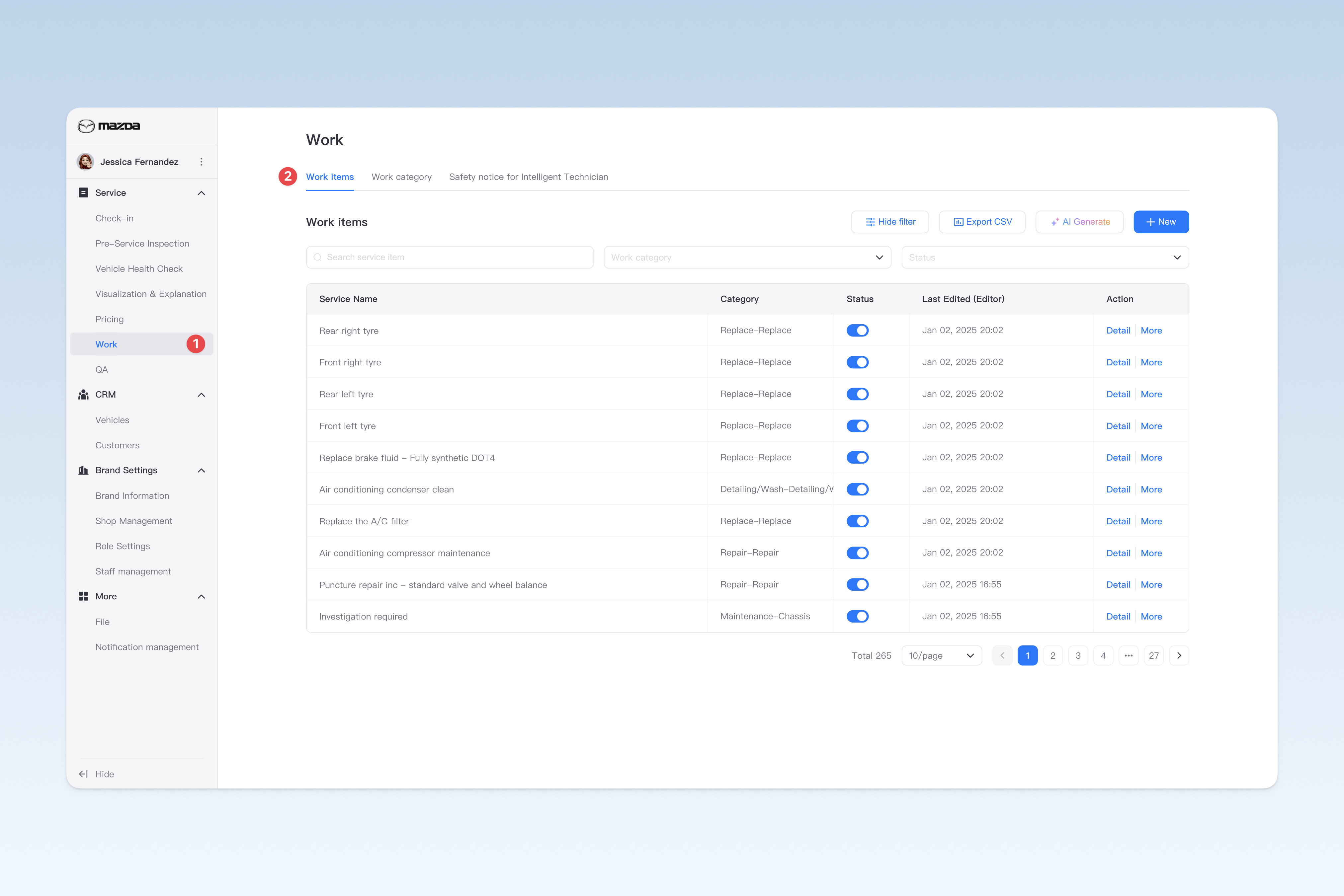Open Detail for Rear left tyre
Screen dimensions: 1344x896
click(1118, 394)
